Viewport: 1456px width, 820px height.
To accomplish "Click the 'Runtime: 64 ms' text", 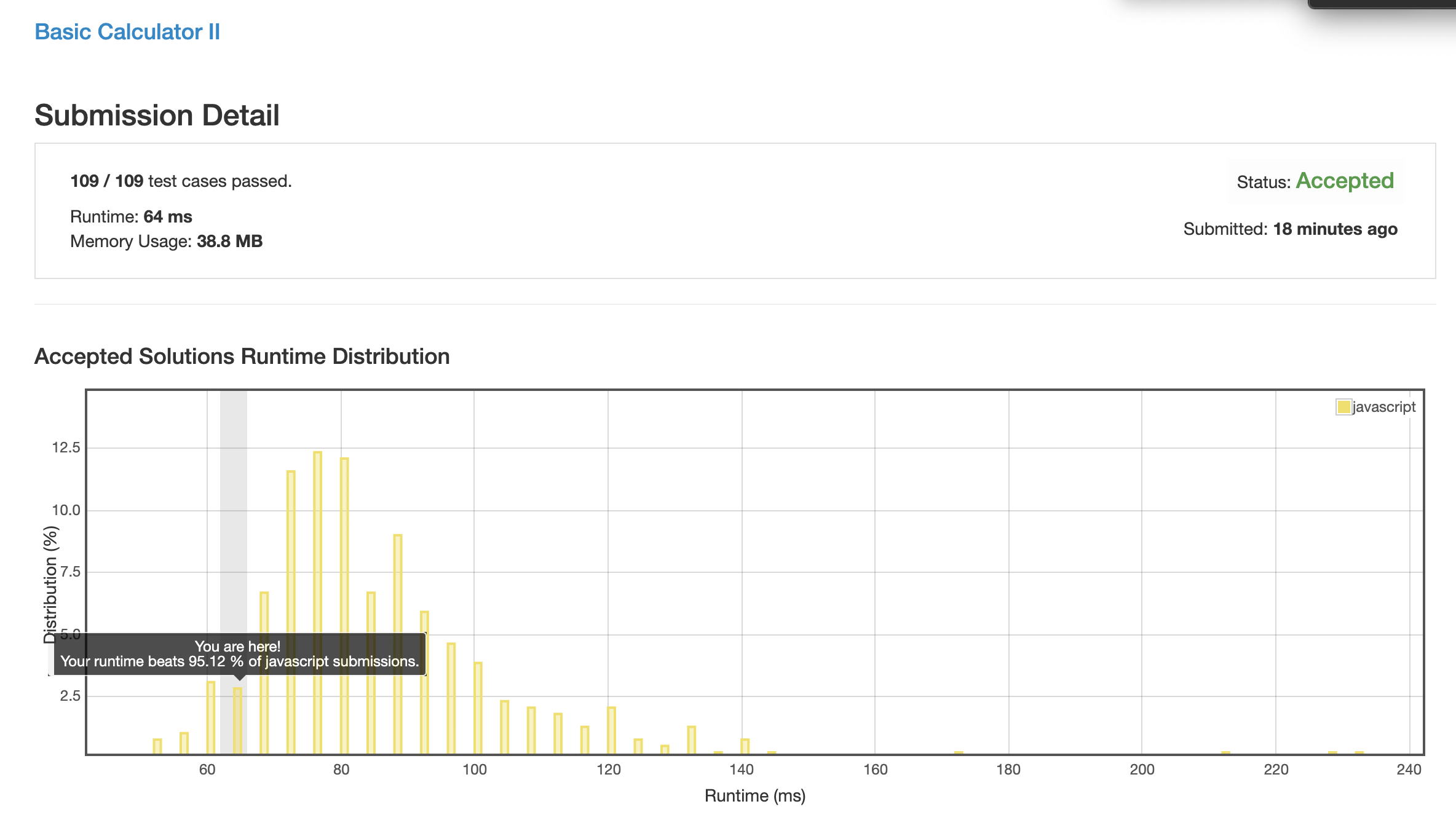I will coord(131,217).
